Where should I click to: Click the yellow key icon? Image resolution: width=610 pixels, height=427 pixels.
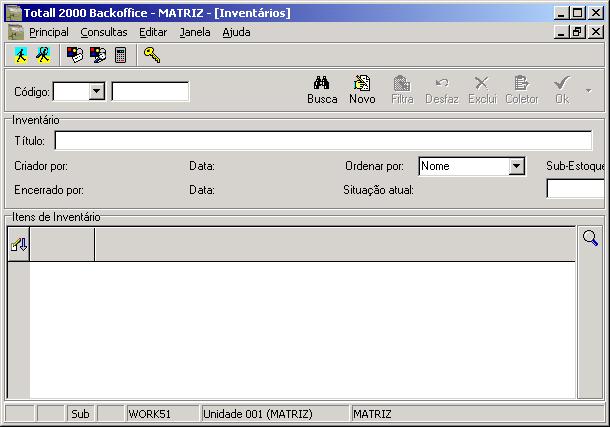tap(152, 55)
